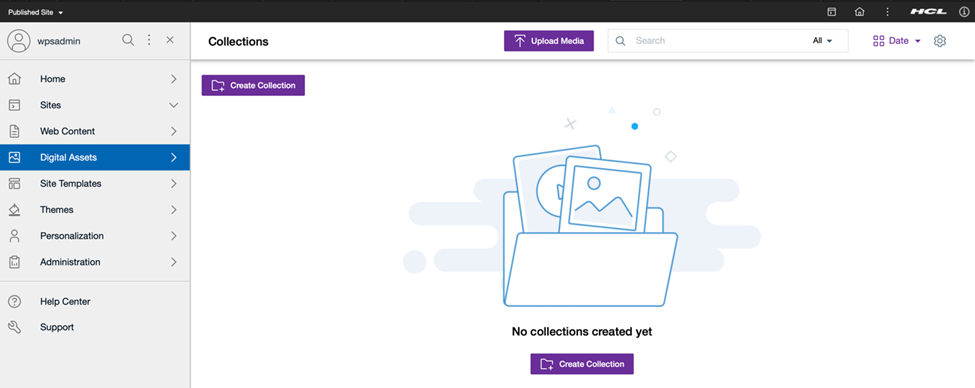The width and height of the screenshot is (975, 388).
Task: Expand the Web Content chevron
Action: [173, 131]
